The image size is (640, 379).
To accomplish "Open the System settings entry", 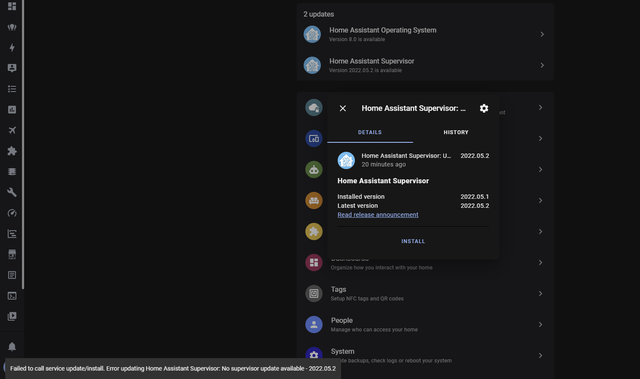I will point(425,356).
